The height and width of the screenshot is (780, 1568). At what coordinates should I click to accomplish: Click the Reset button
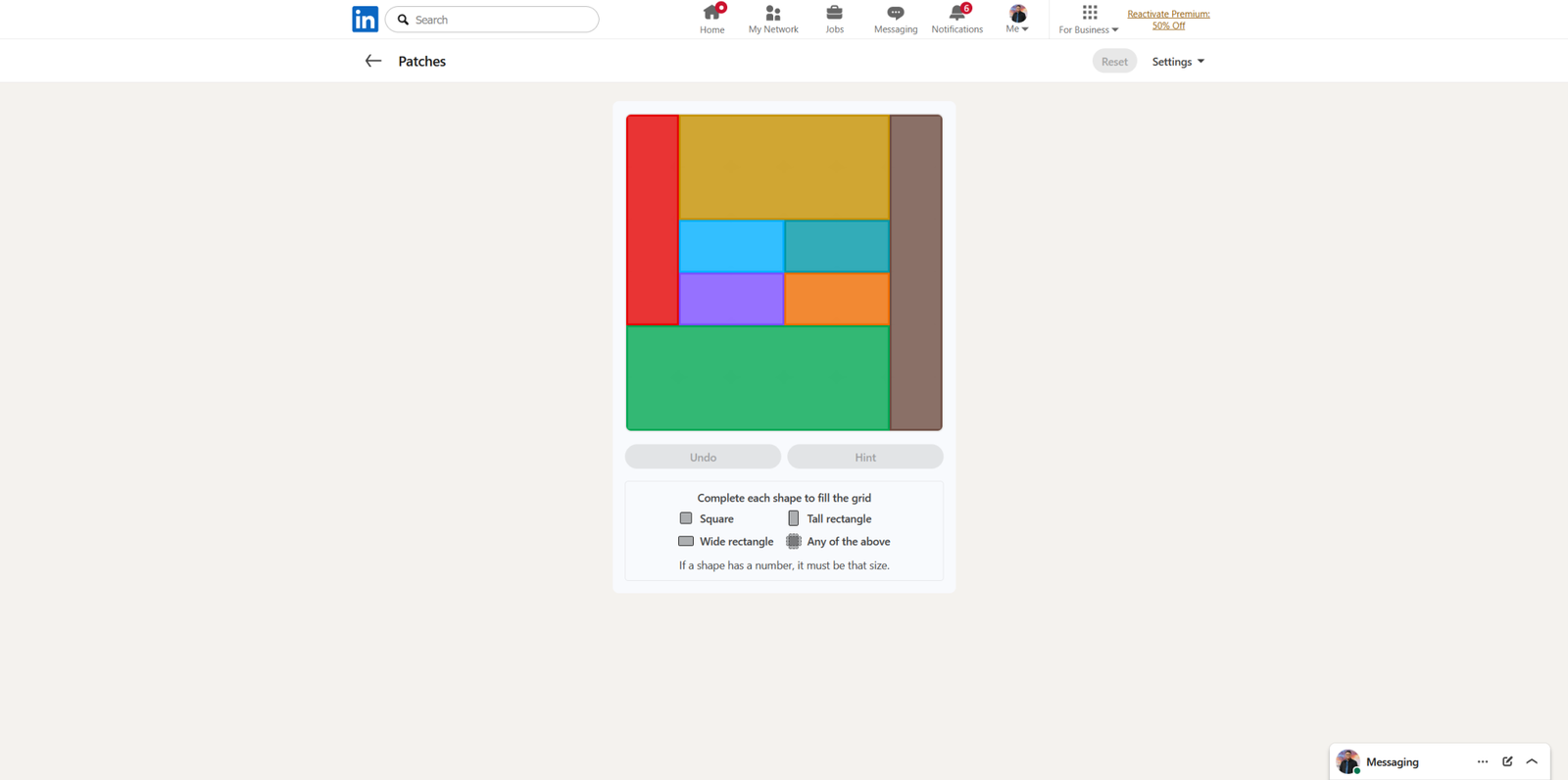pos(1114,62)
